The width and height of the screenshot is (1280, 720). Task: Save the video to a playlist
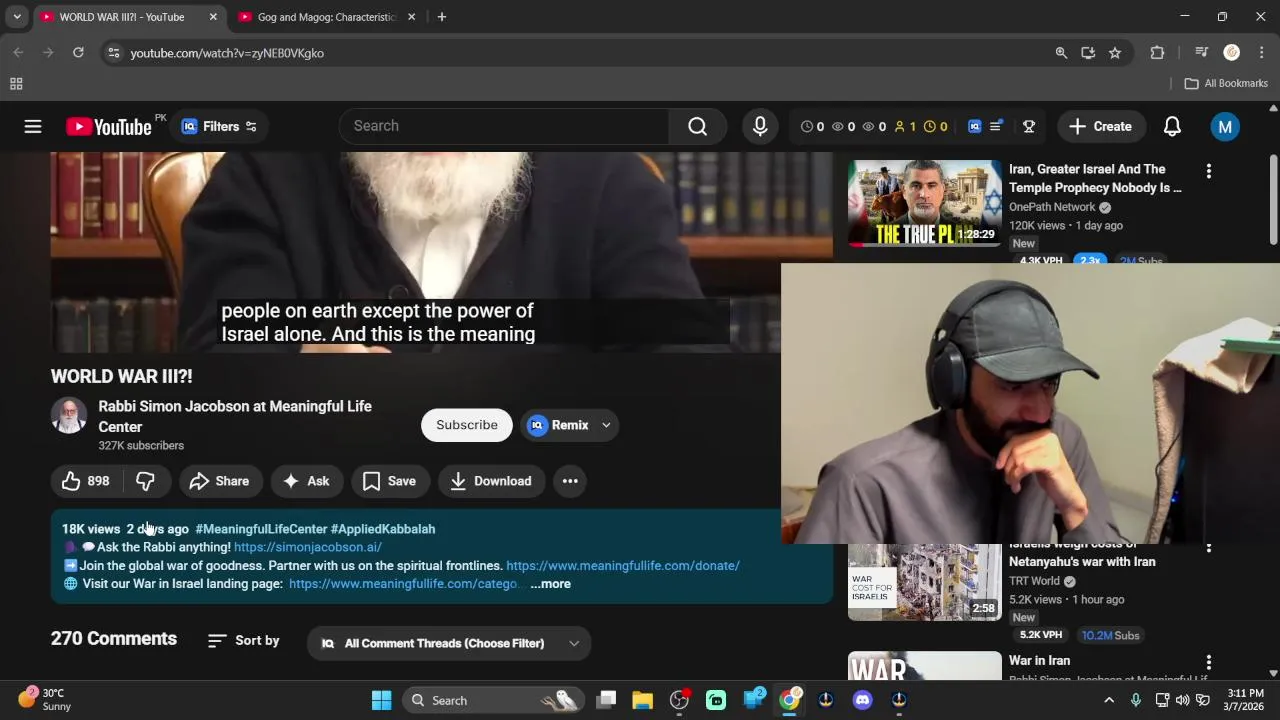tap(390, 481)
